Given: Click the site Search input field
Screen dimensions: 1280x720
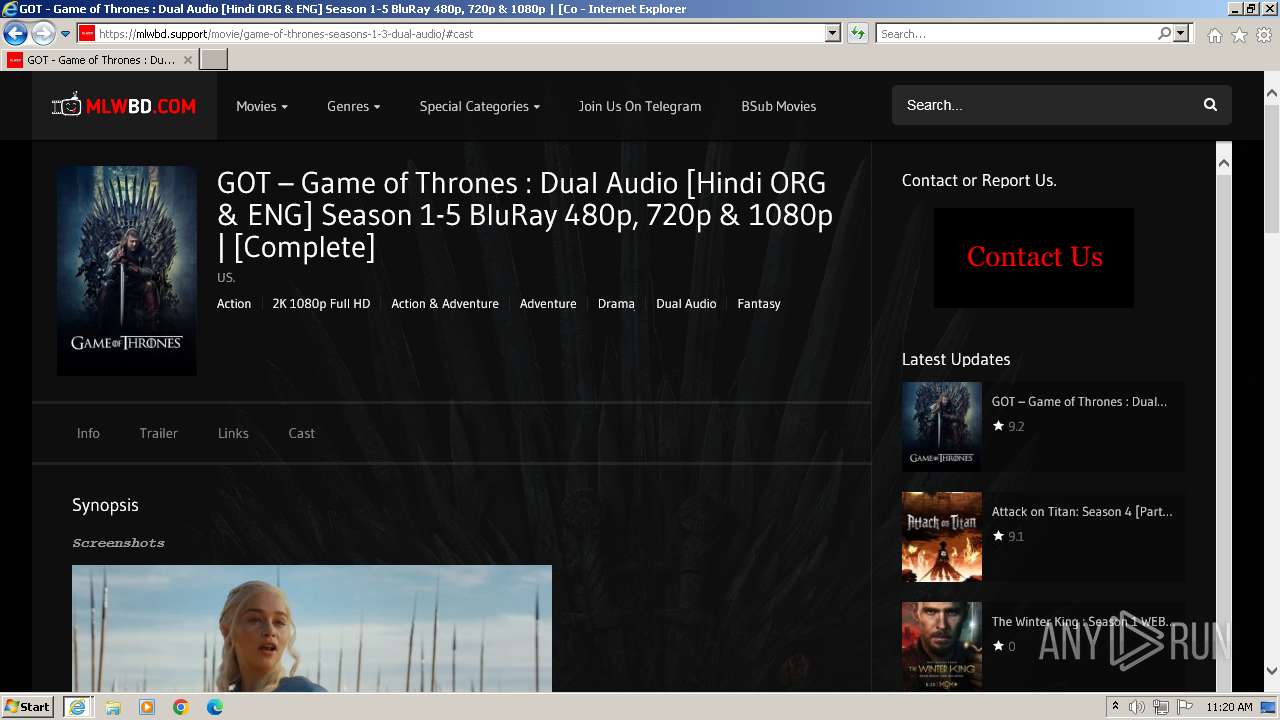Looking at the screenshot, I should (x=1045, y=105).
